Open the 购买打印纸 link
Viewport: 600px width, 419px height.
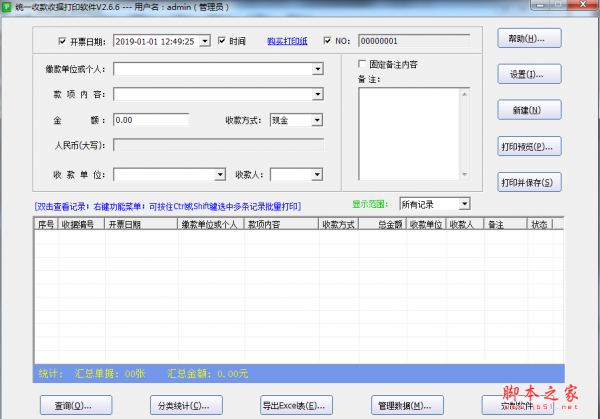point(287,42)
